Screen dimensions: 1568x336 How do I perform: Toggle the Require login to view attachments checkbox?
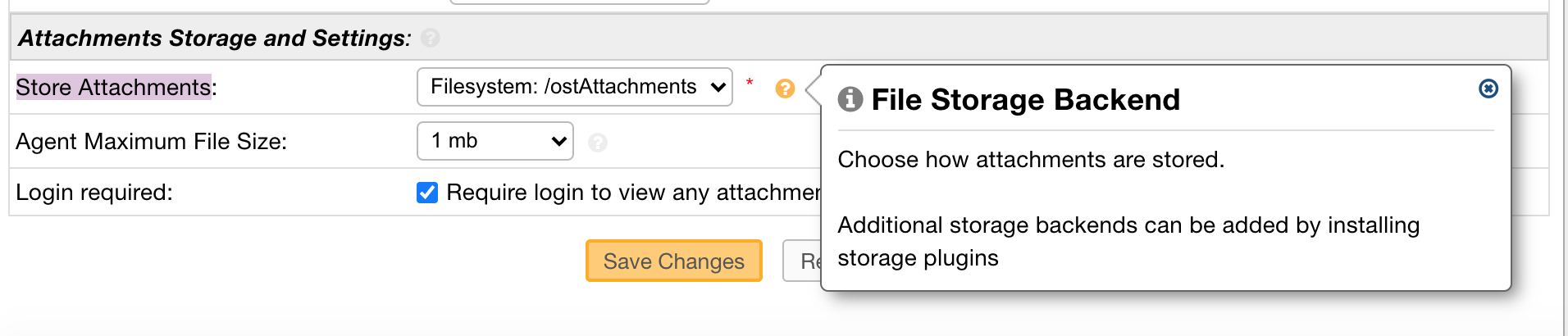point(427,193)
